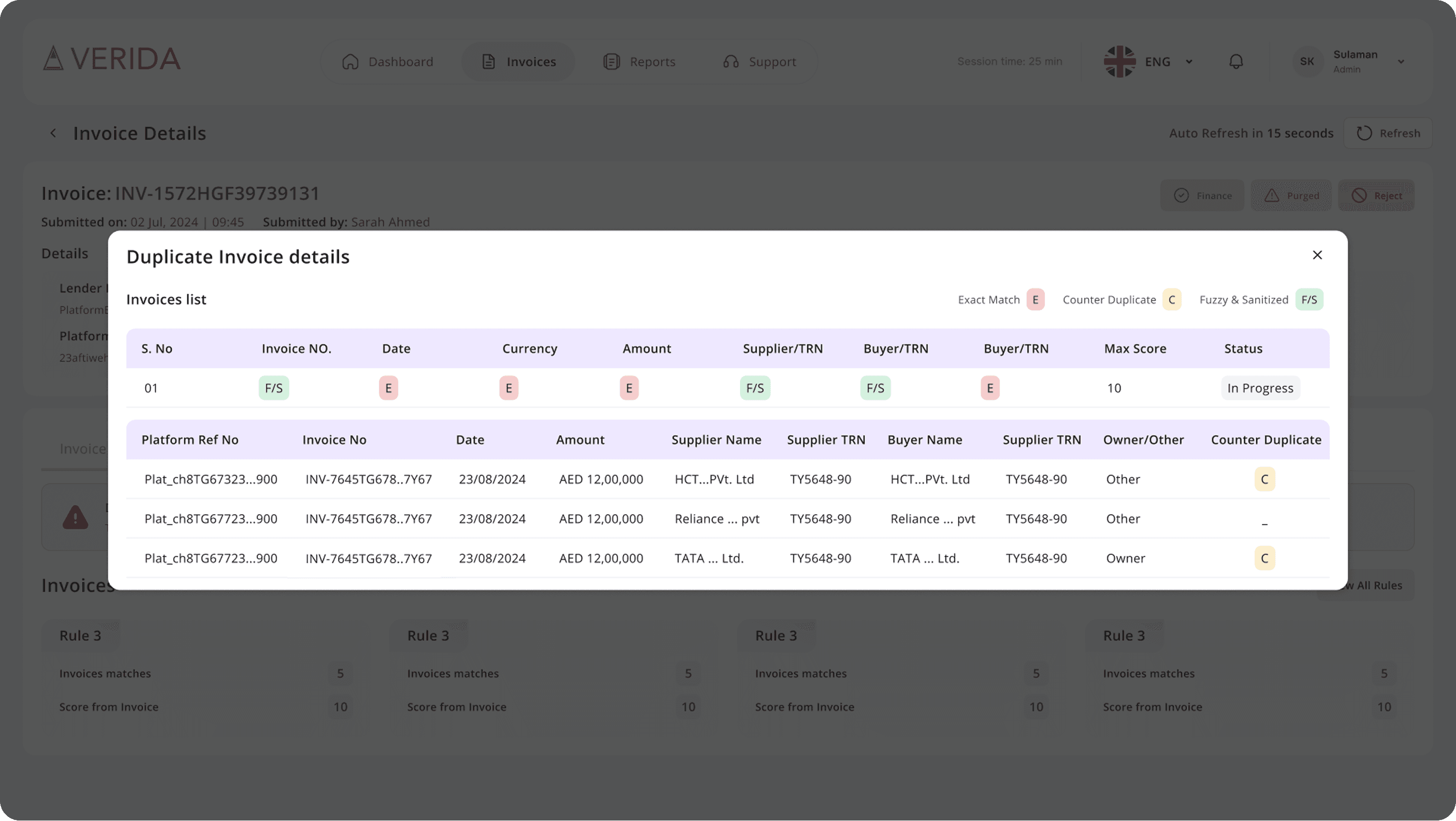Close the Duplicate Invoice details dialog

1317,255
